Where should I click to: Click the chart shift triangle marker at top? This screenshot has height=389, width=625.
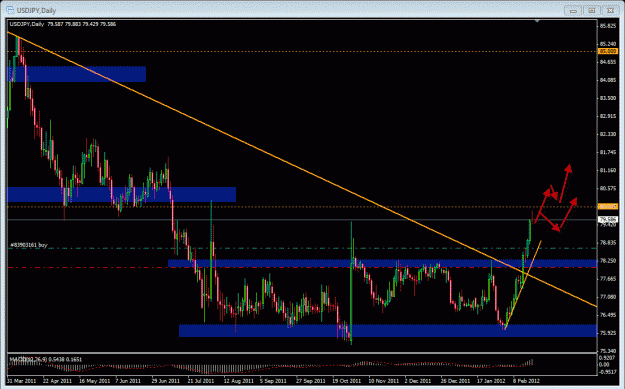(537, 20)
